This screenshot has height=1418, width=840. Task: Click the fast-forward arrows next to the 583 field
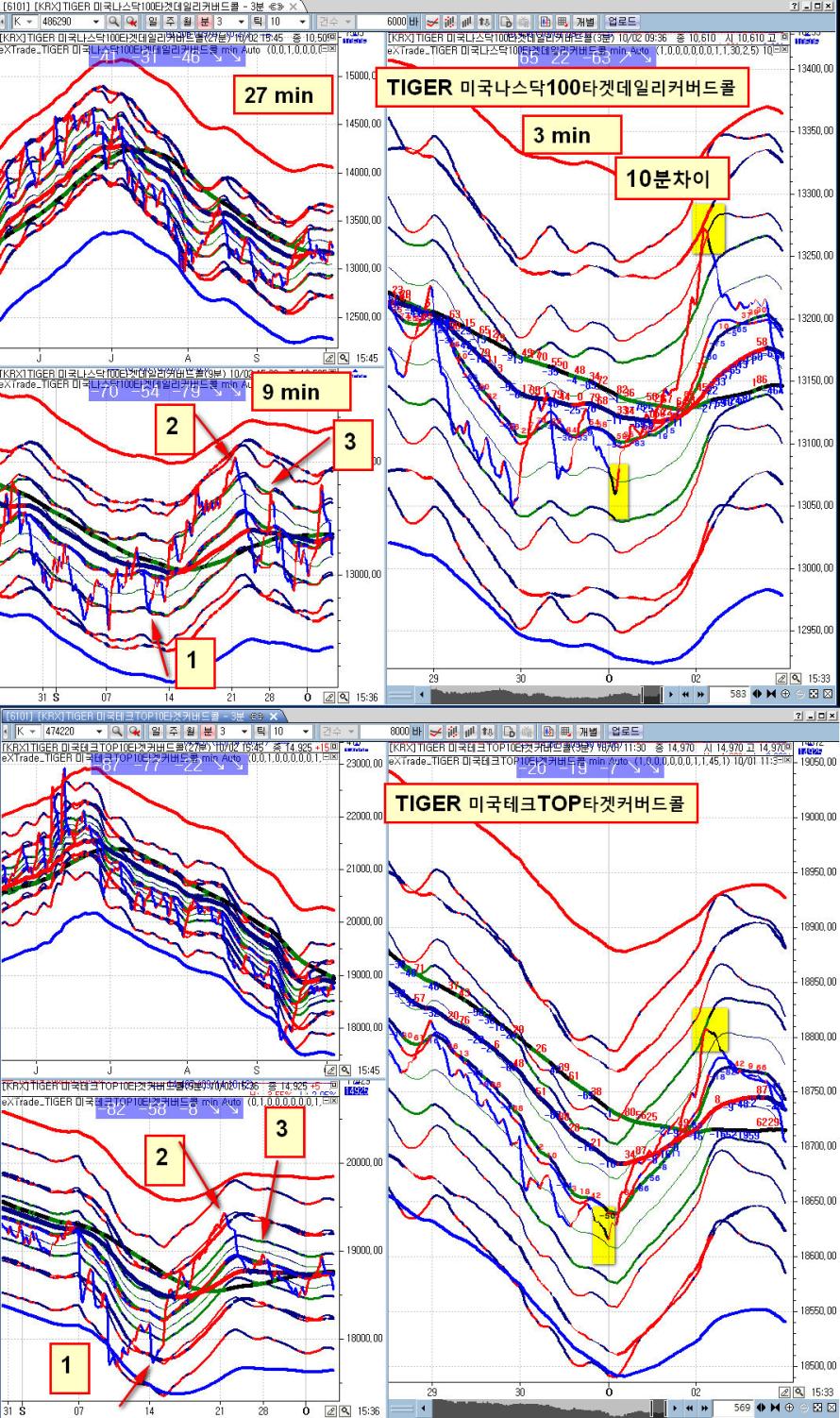(x=698, y=695)
